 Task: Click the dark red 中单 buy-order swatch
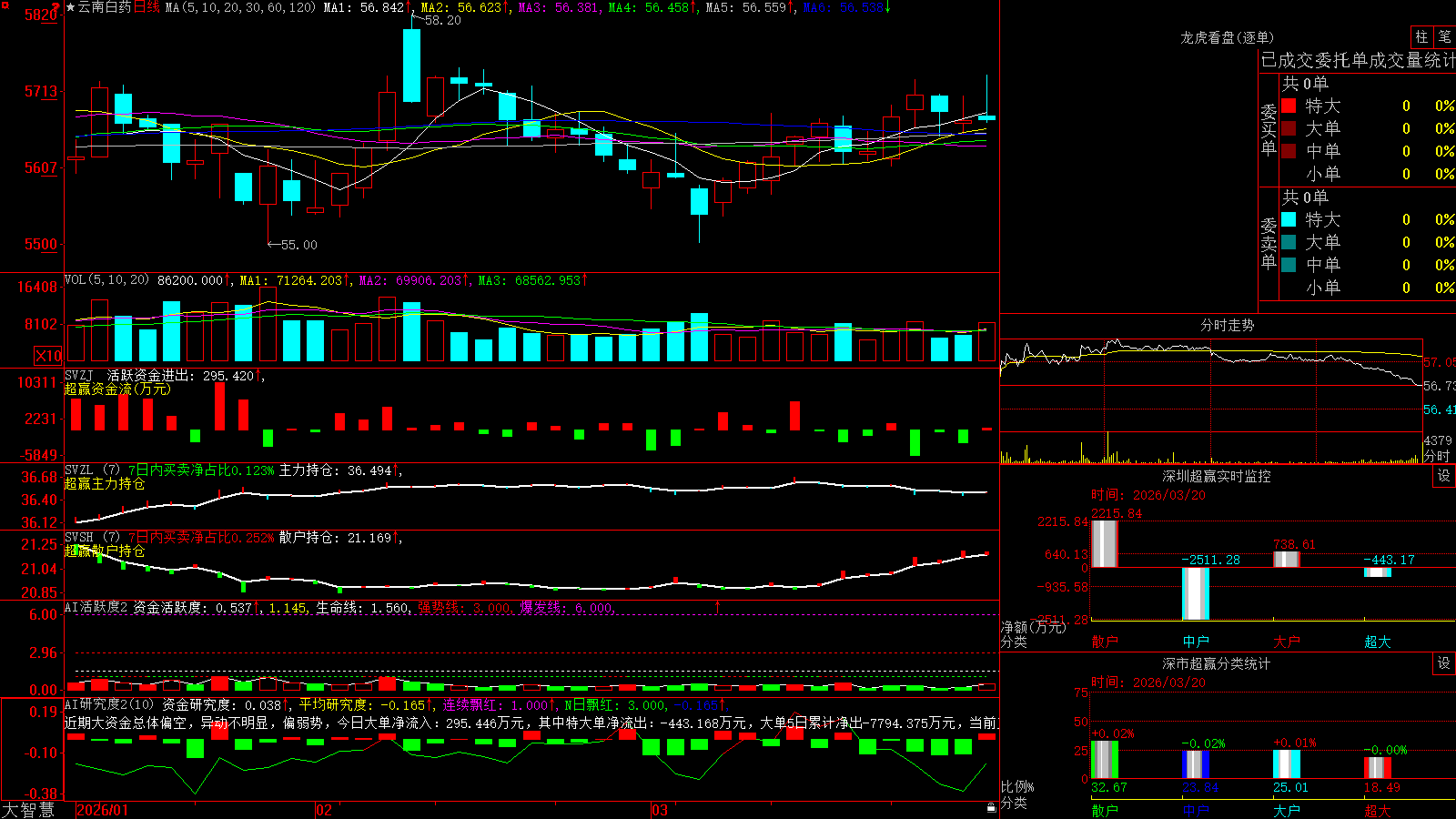[x=1289, y=151]
